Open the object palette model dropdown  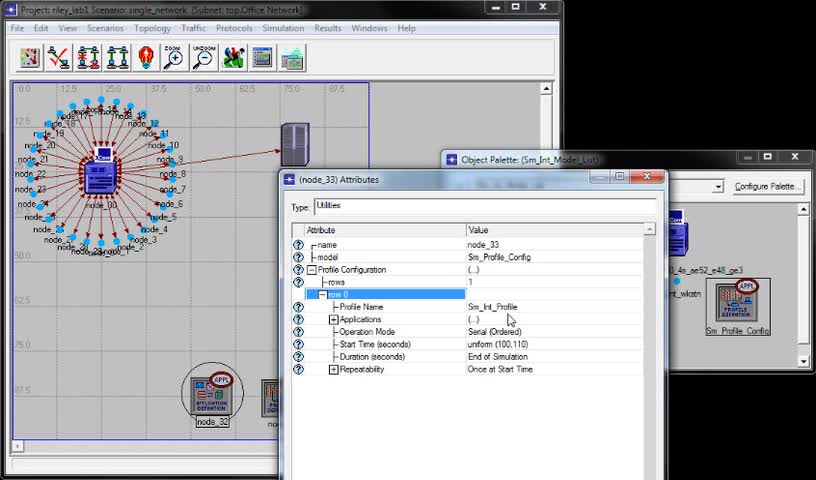[717, 187]
